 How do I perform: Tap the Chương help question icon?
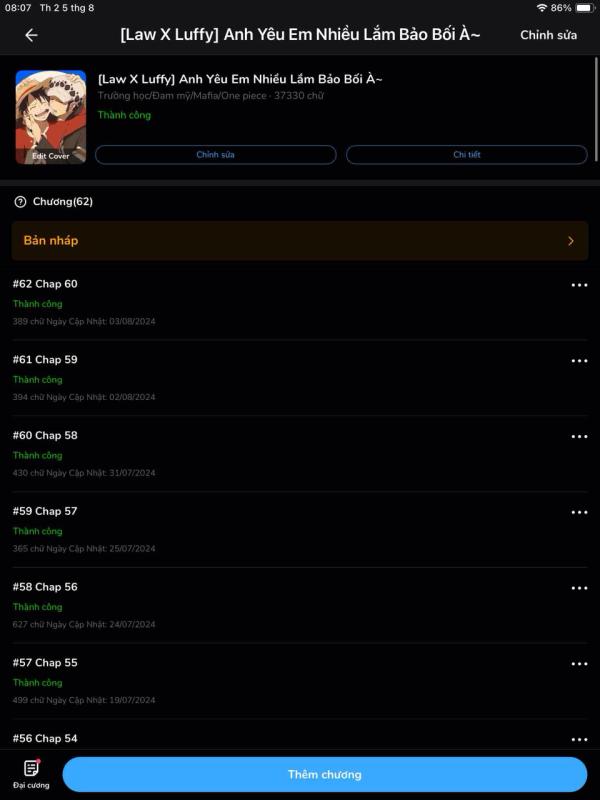click(x=20, y=202)
